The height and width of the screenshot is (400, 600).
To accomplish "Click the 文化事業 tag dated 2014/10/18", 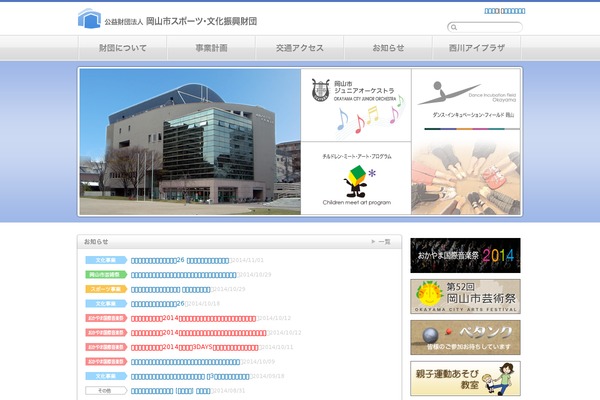I will 106,304.
